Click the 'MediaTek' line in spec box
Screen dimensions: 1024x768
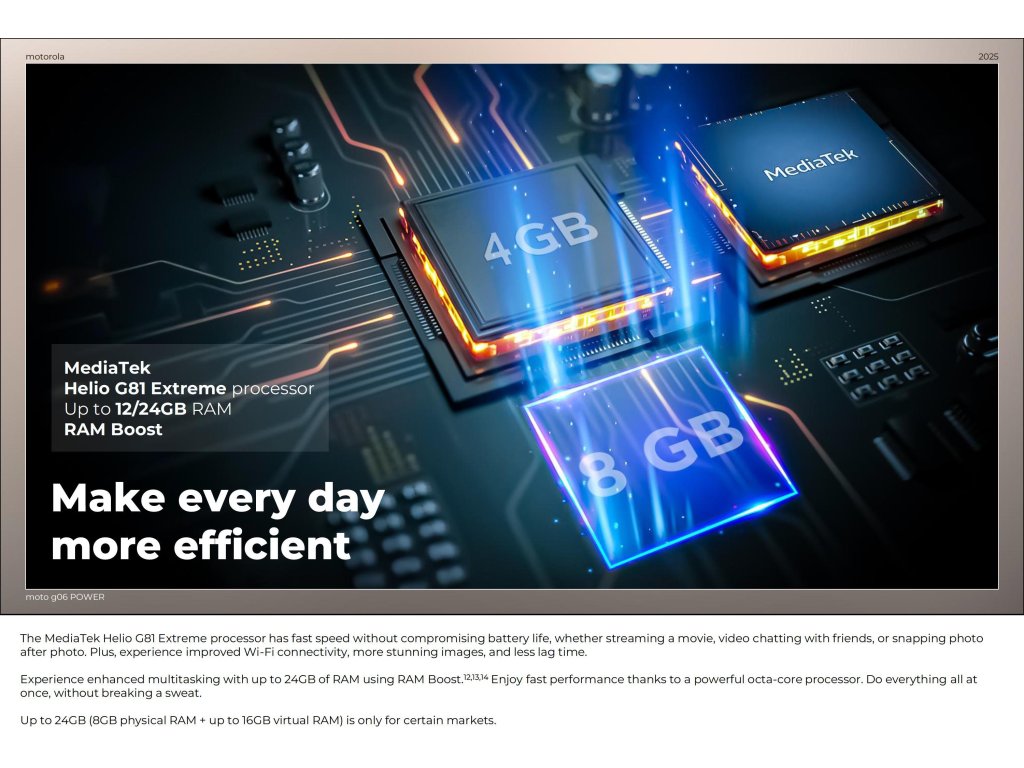tap(107, 368)
